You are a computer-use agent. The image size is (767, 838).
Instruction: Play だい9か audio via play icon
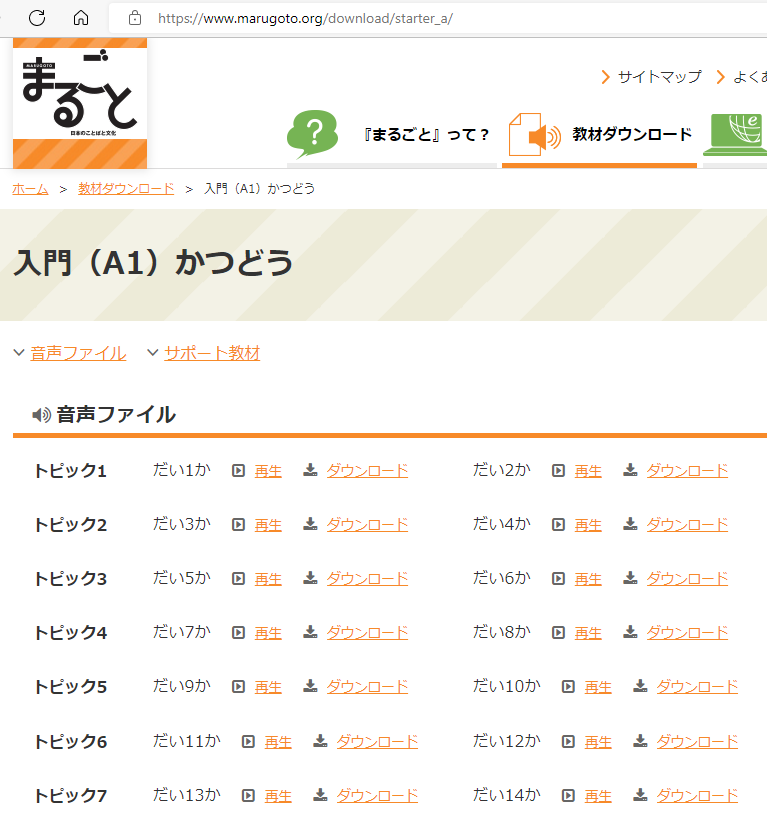tap(238, 687)
